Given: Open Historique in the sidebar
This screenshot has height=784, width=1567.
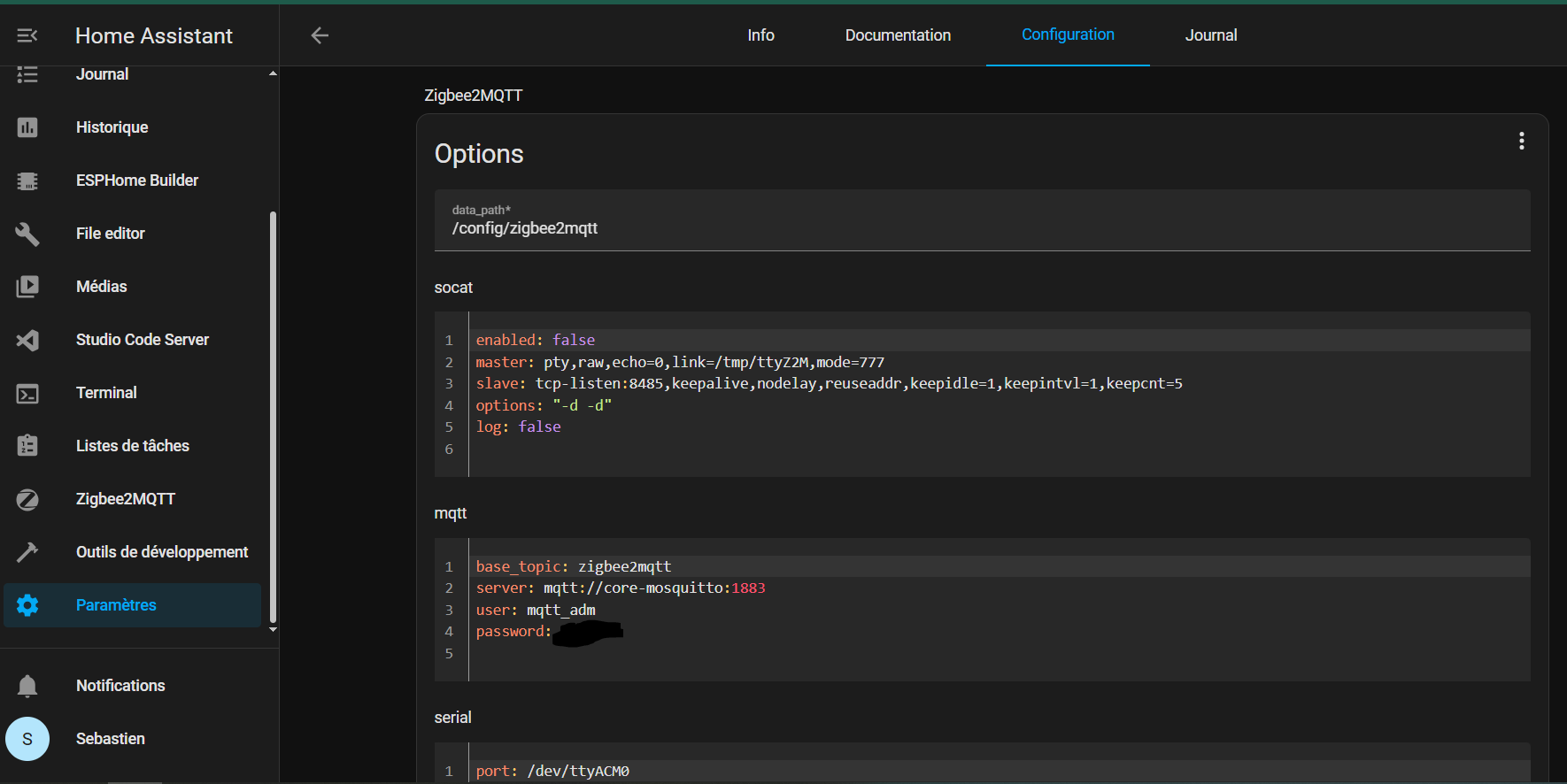Looking at the screenshot, I should pyautogui.click(x=133, y=127).
